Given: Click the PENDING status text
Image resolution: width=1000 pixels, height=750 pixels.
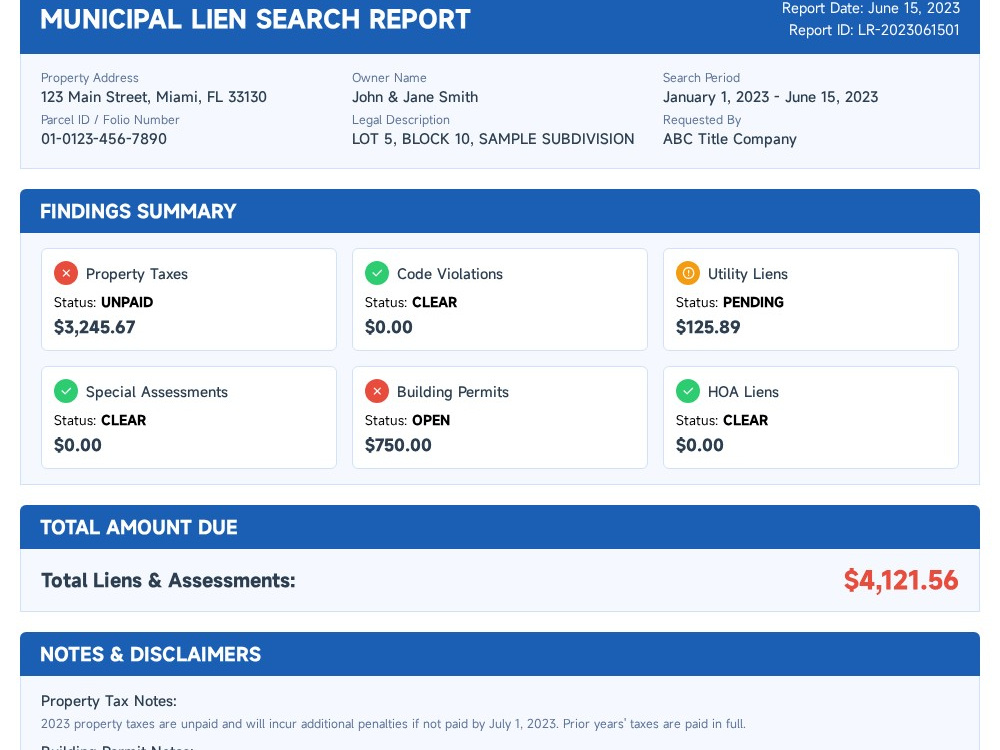Looking at the screenshot, I should (x=753, y=302).
